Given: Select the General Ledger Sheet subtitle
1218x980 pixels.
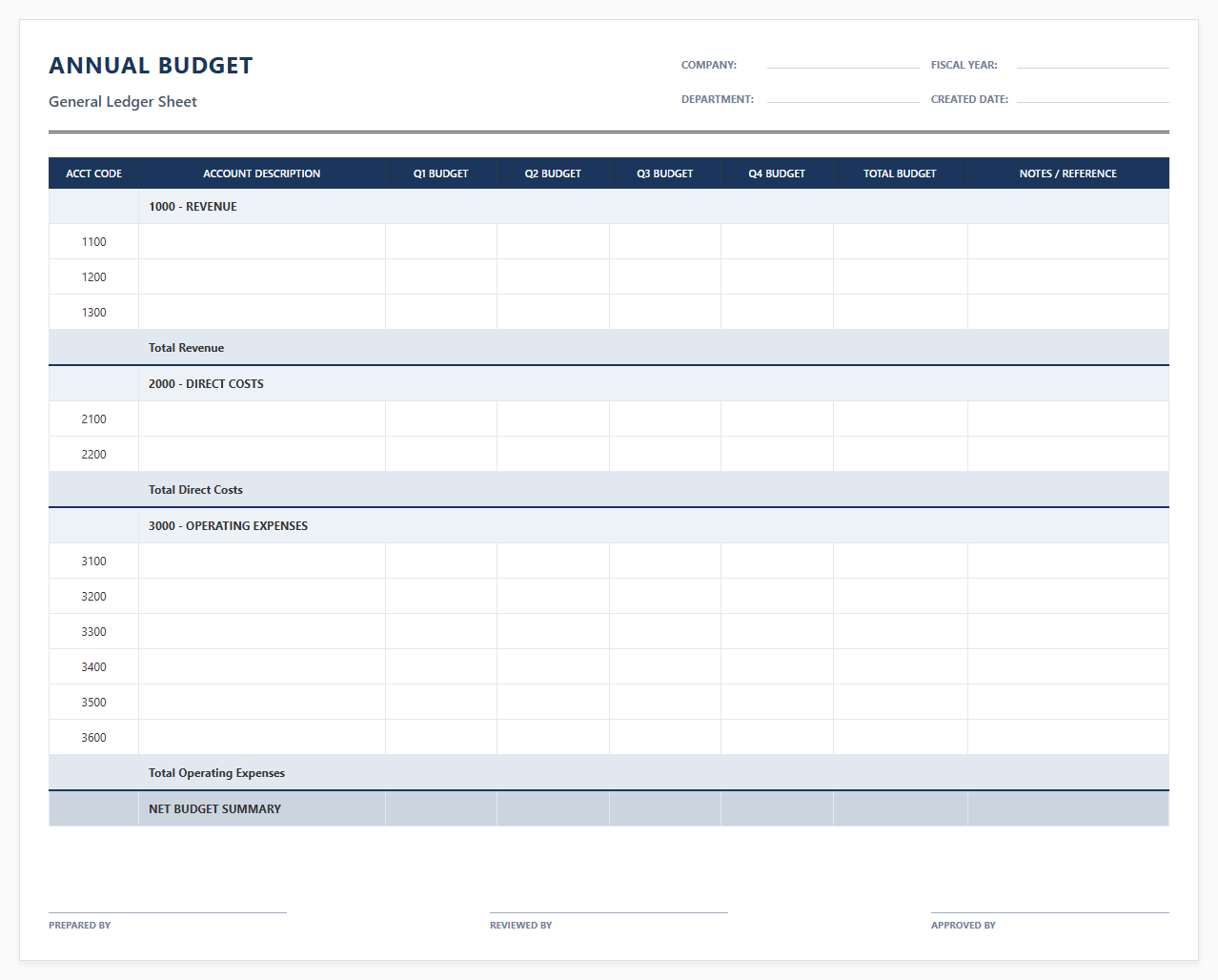Looking at the screenshot, I should tap(123, 102).
